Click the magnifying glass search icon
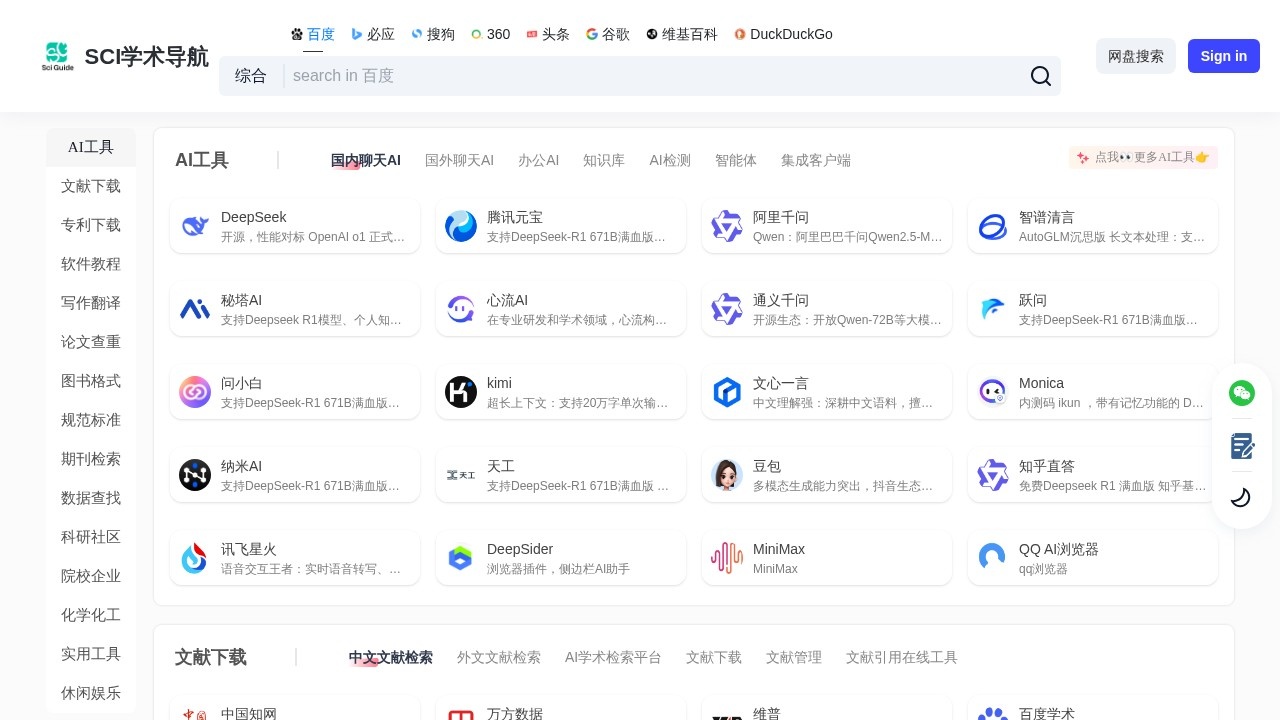Screen dimensions: 1280x720 pos(1040,76)
